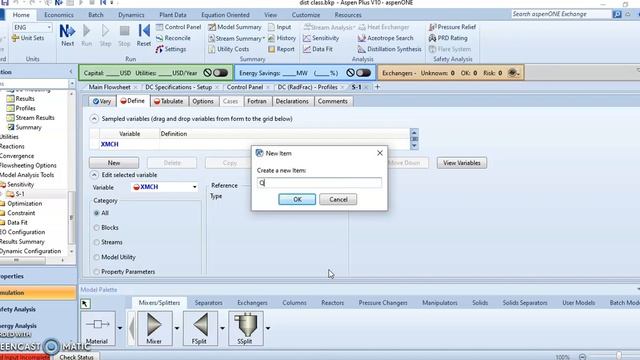This screenshot has width=640, height=360.
Task: Search aspenONE Exchange with magnifier icon
Action: [617, 14]
